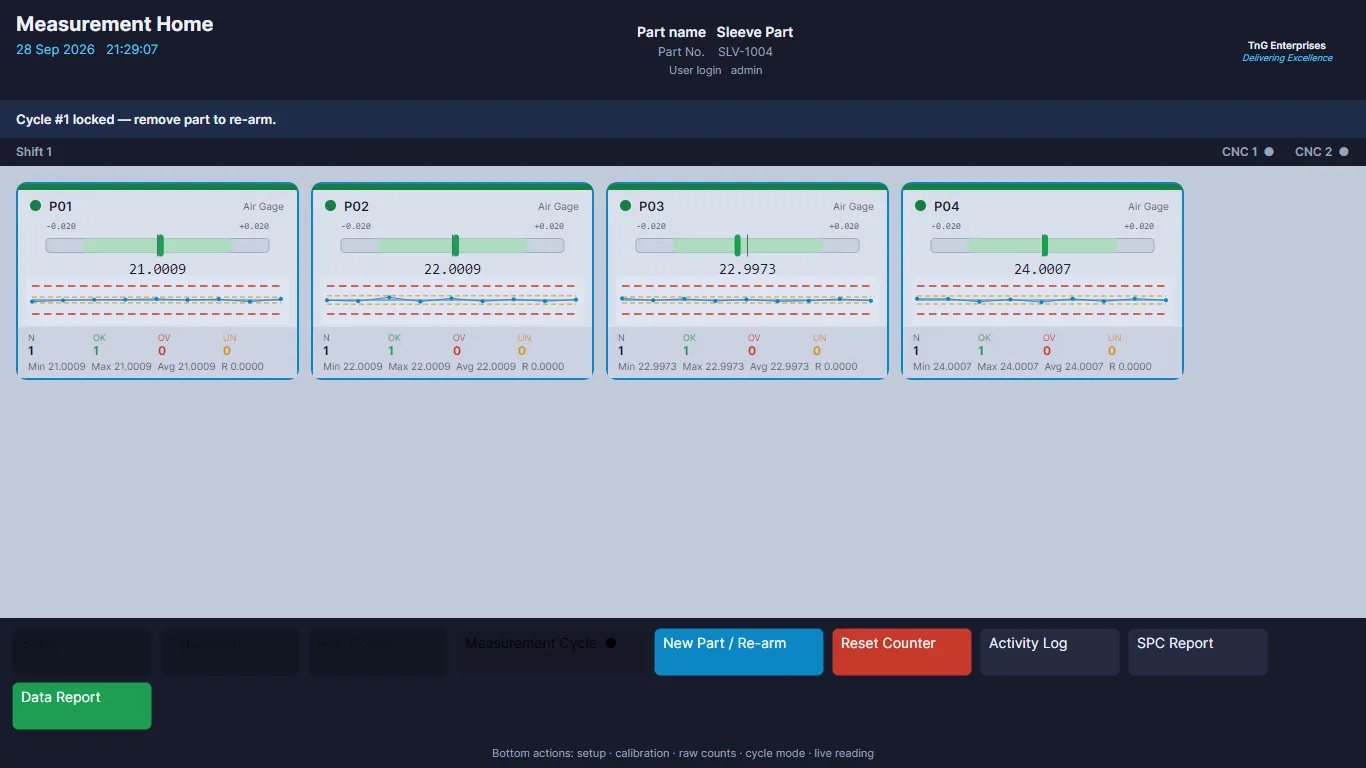
Task: Click the green status dot on P01
Action: pyautogui.click(x=36, y=206)
